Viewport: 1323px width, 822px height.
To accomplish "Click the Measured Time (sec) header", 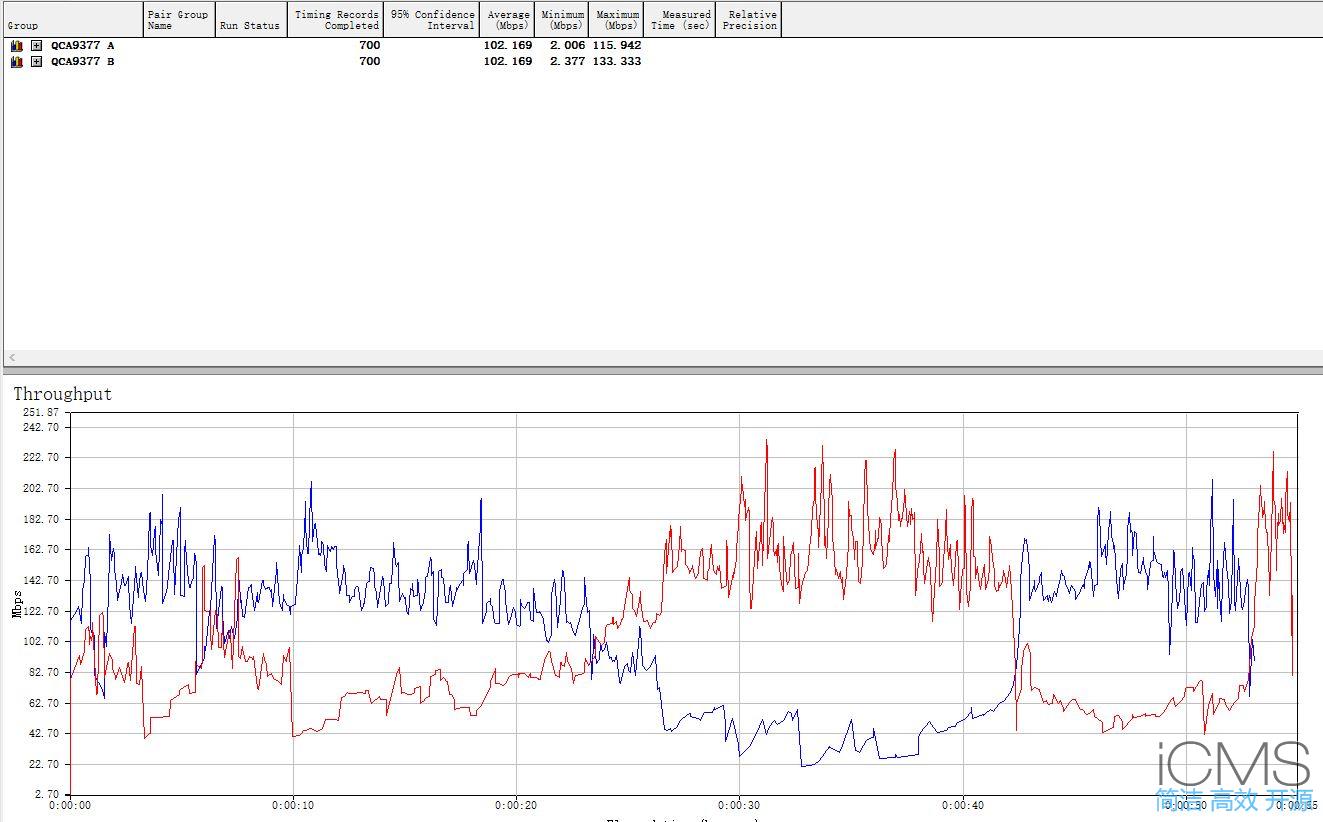I will [680, 20].
